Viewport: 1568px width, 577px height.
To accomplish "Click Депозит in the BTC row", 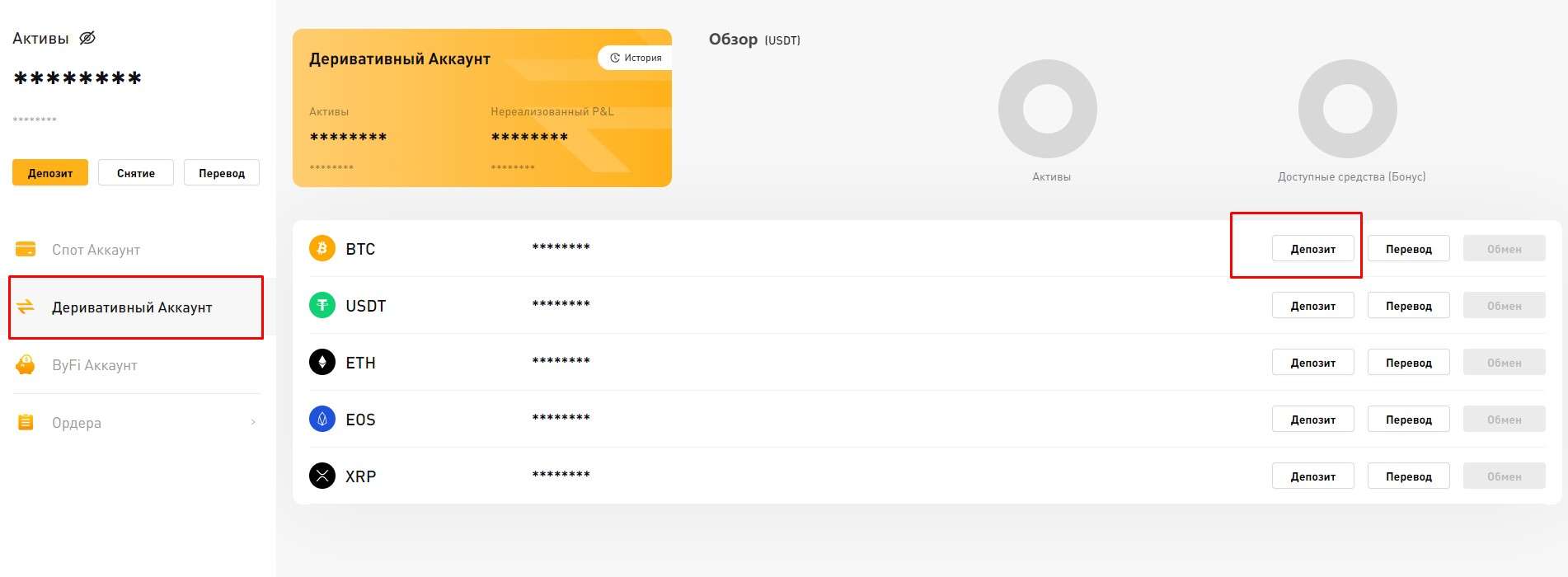I will [1313, 248].
